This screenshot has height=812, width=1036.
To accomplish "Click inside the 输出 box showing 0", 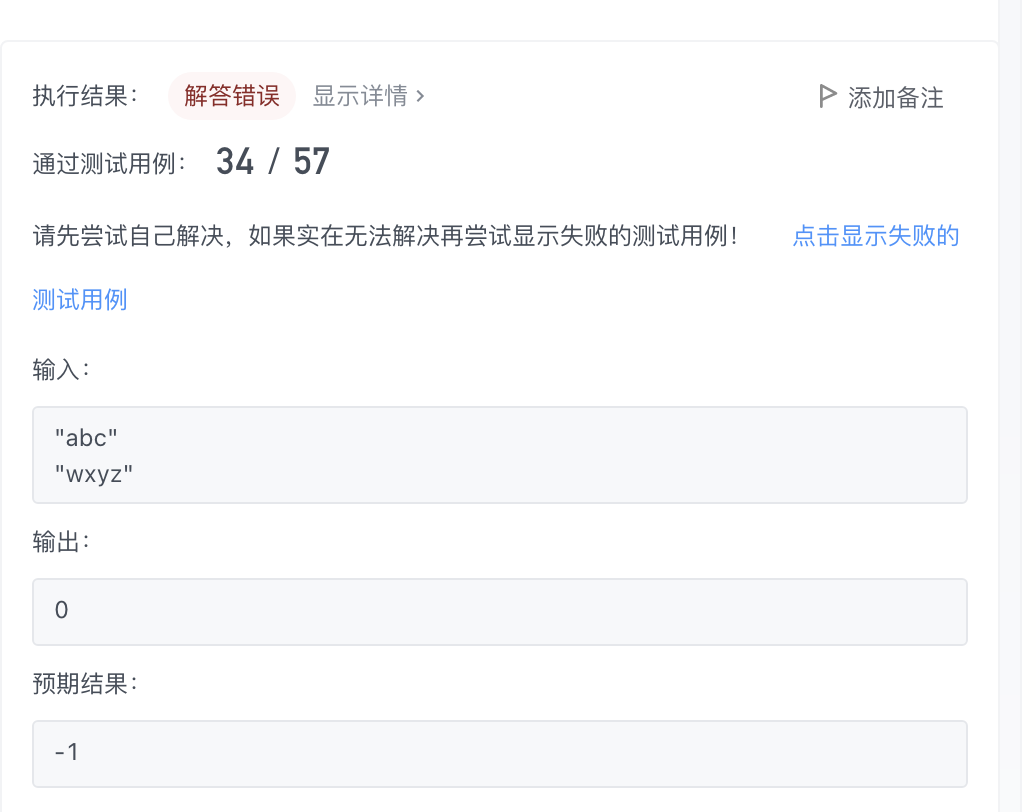I will [500, 612].
